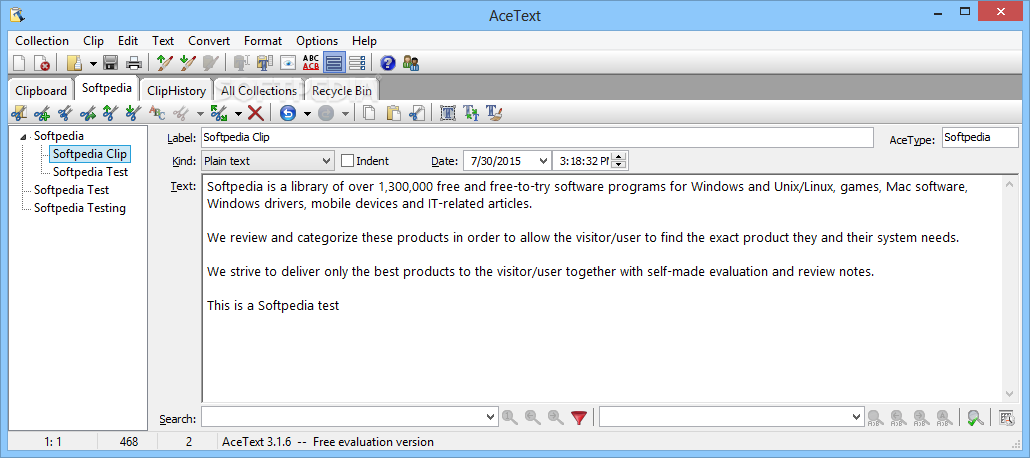Click the Select All dashed-frame T icon
Screen dimensions: 1030x458
[448, 113]
